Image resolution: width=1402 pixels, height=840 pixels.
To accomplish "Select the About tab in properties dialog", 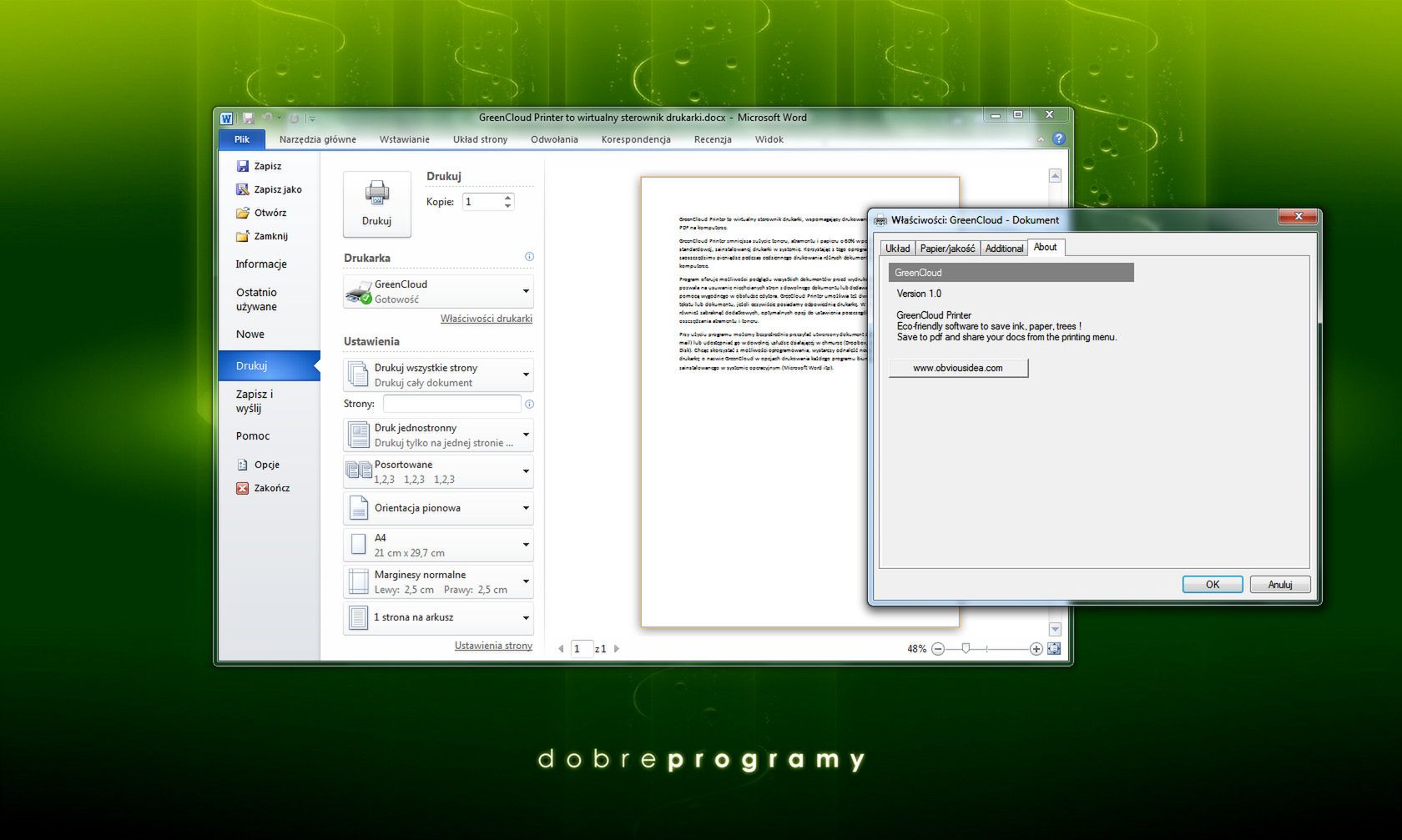I will [x=1046, y=247].
